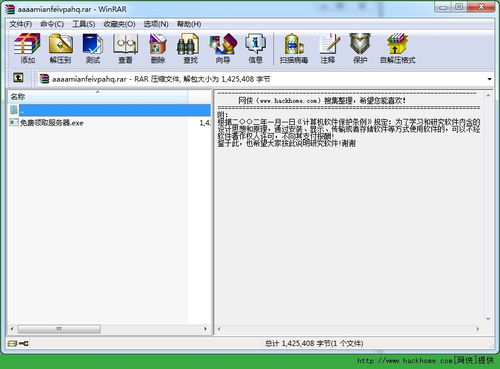Select the parent folder ".." row
The image size is (500, 369).
(x=109, y=110)
